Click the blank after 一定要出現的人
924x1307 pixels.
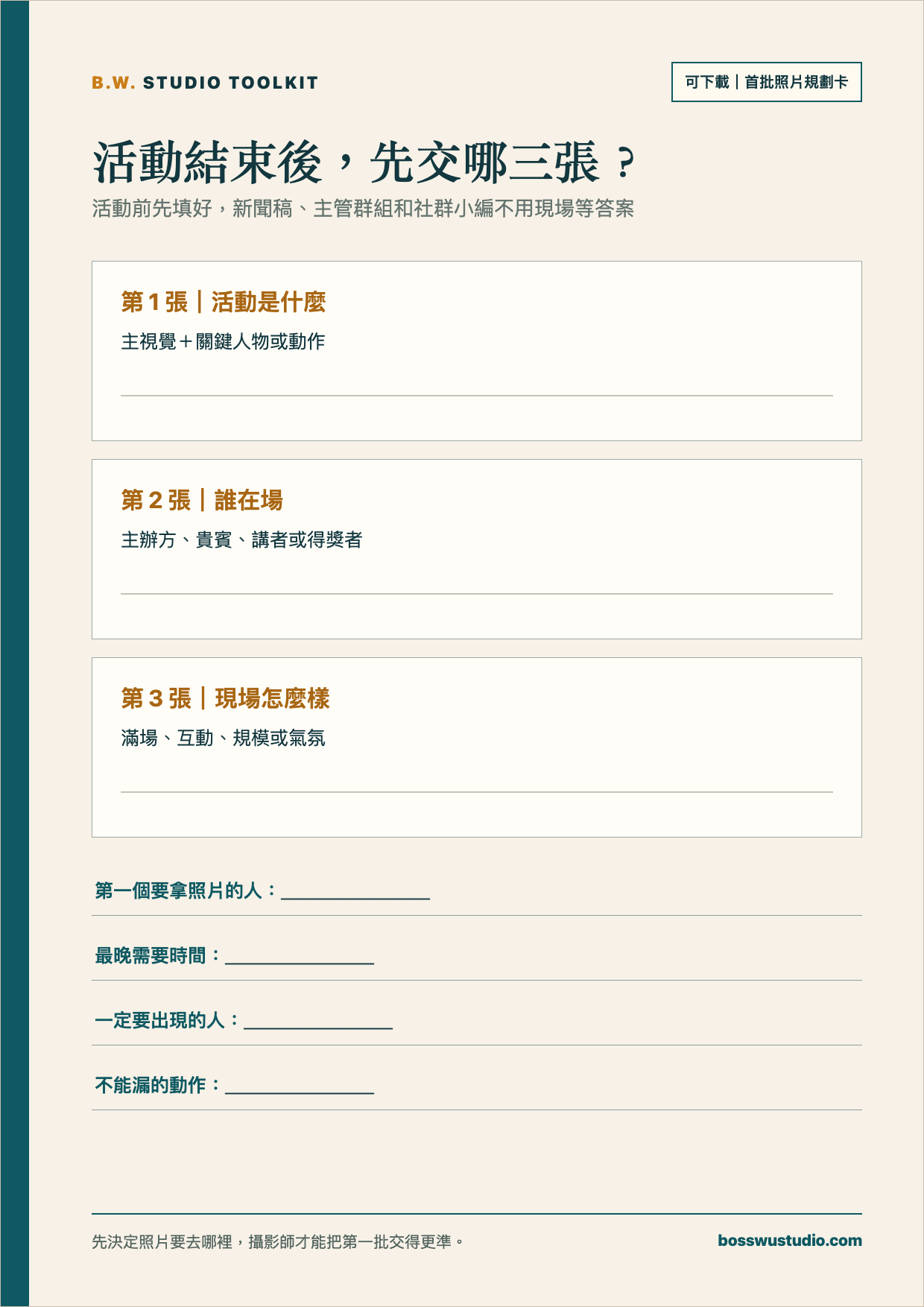318,1022
